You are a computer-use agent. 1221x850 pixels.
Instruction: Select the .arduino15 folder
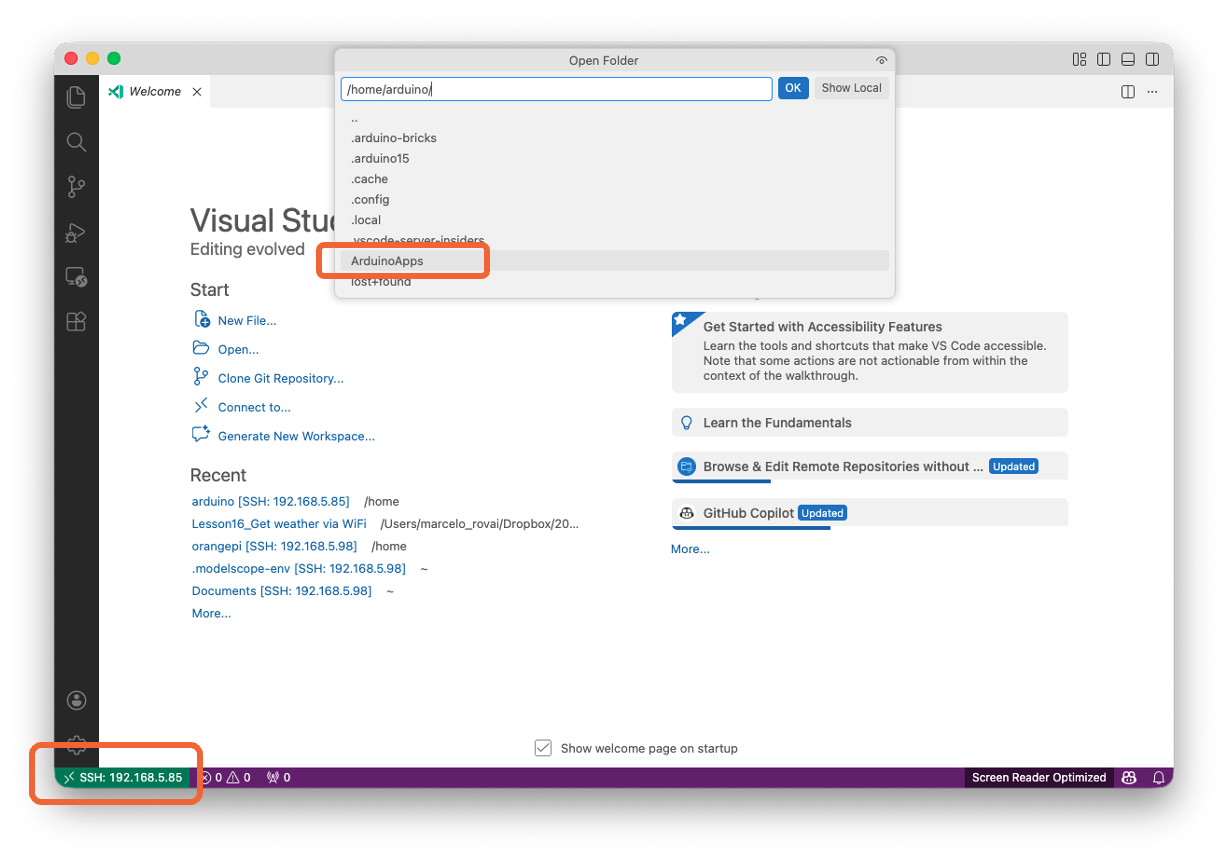tap(614, 158)
